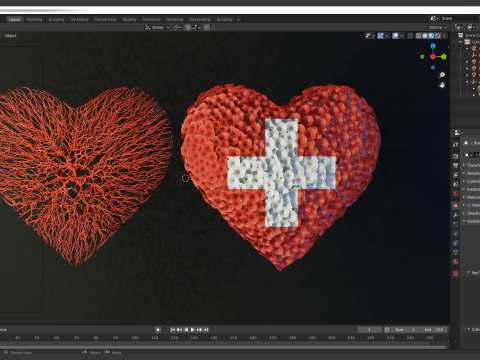Open the viewport shading options dropdown
The height and width of the screenshot is (360, 480).
(444, 36)
